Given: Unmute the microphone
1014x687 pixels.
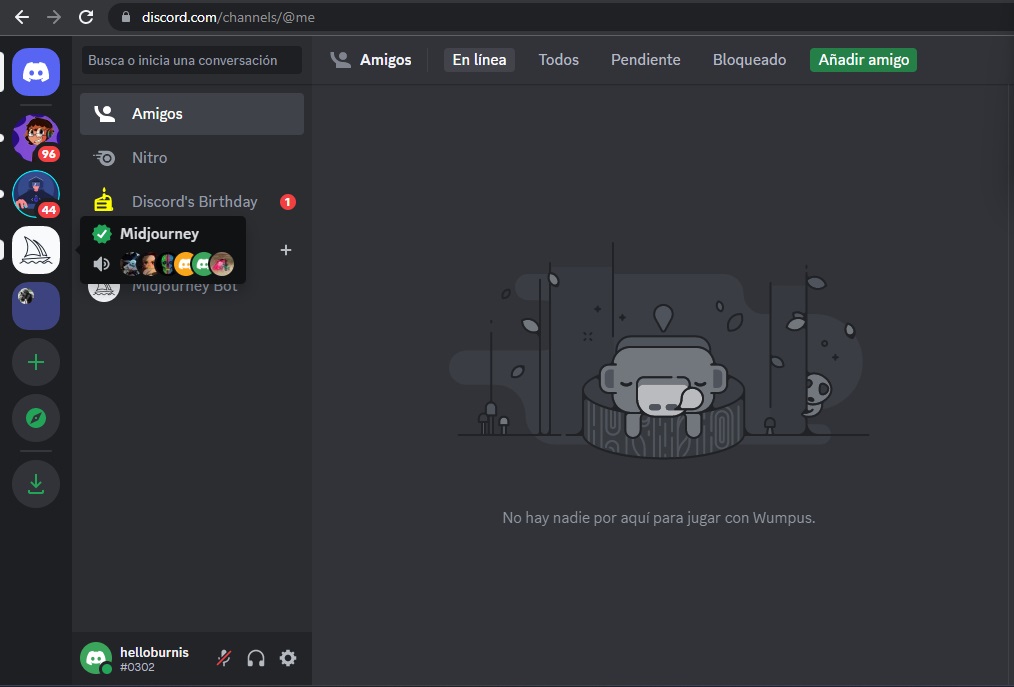Looking at the screenshot, I should (224, 659).
